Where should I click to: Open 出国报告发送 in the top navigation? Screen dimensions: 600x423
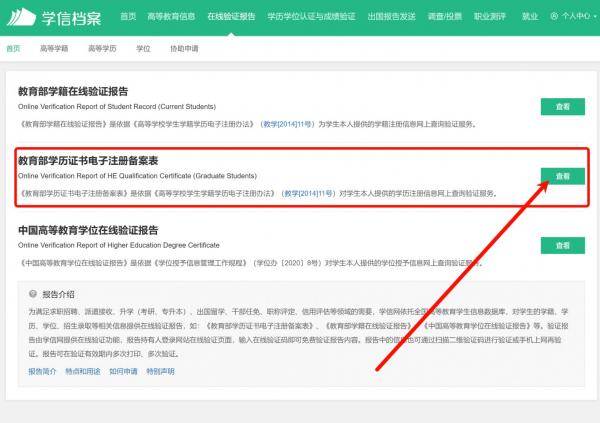[390, 17]
